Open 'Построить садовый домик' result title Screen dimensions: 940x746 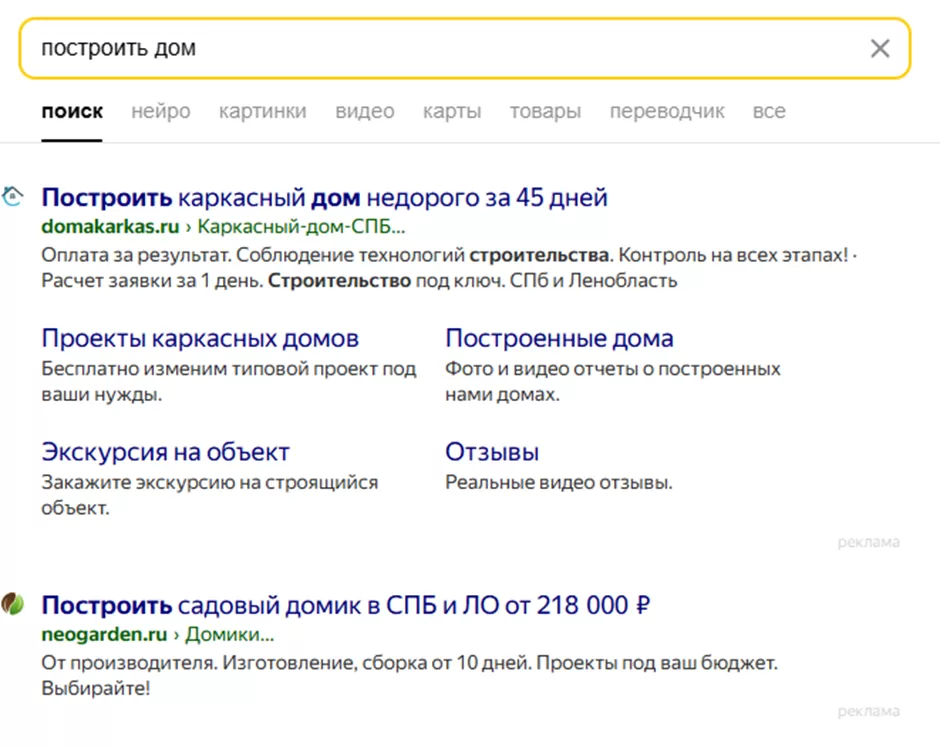346,605
